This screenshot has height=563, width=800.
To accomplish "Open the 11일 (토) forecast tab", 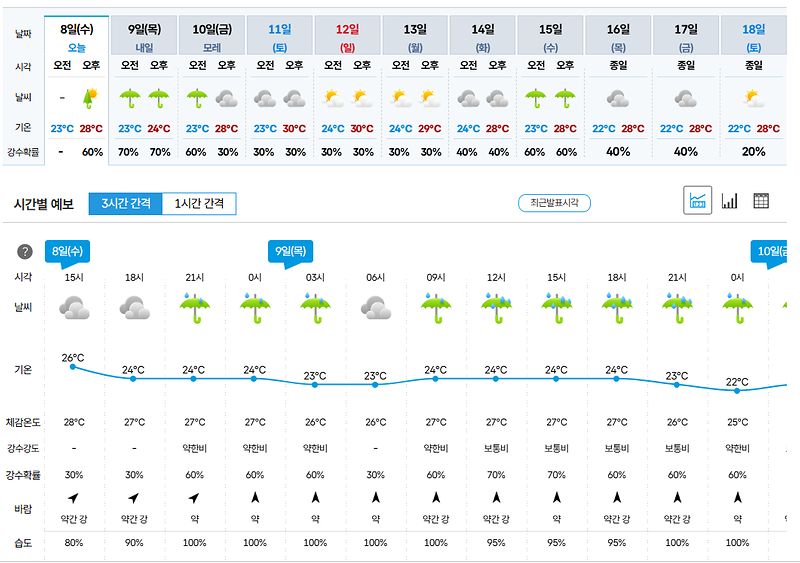I will (280, 37).
